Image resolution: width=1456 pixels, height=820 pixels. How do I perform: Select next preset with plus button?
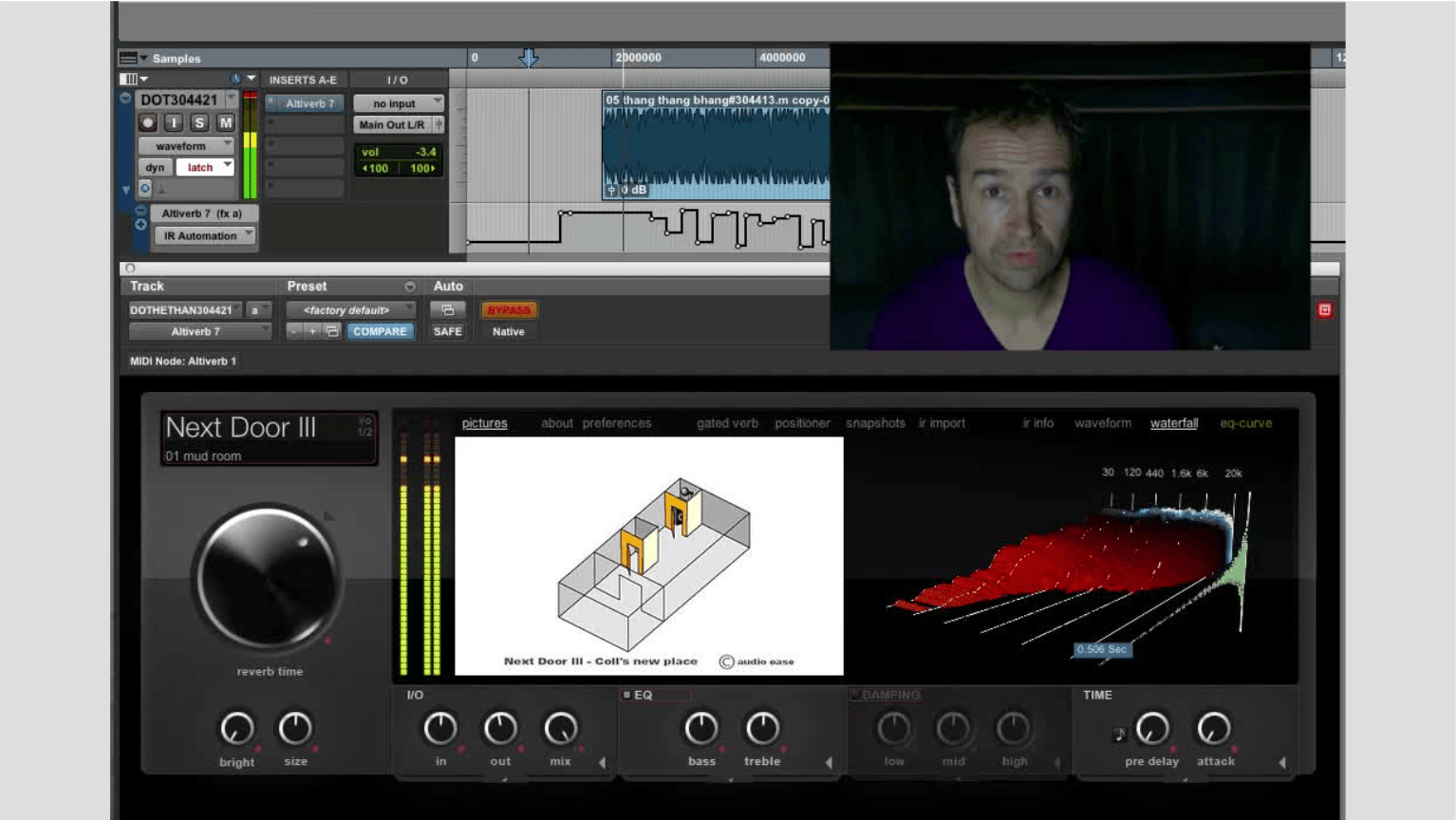point(312,331)
